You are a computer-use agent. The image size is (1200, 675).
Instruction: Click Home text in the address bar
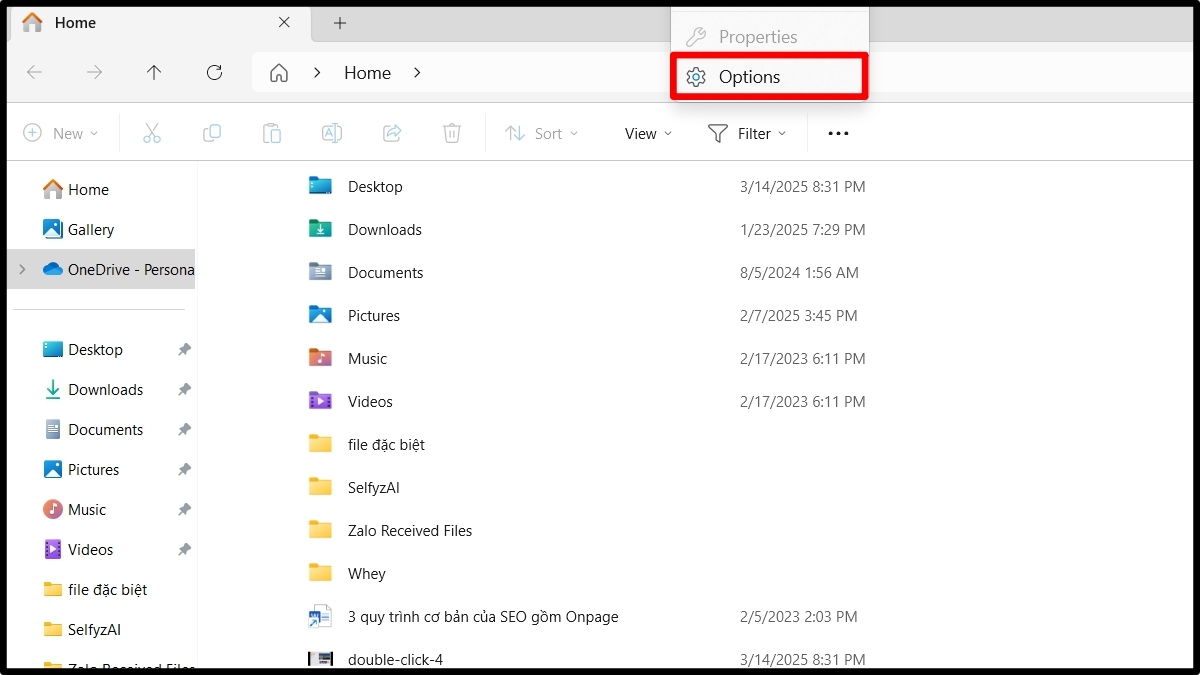[367, 73]
